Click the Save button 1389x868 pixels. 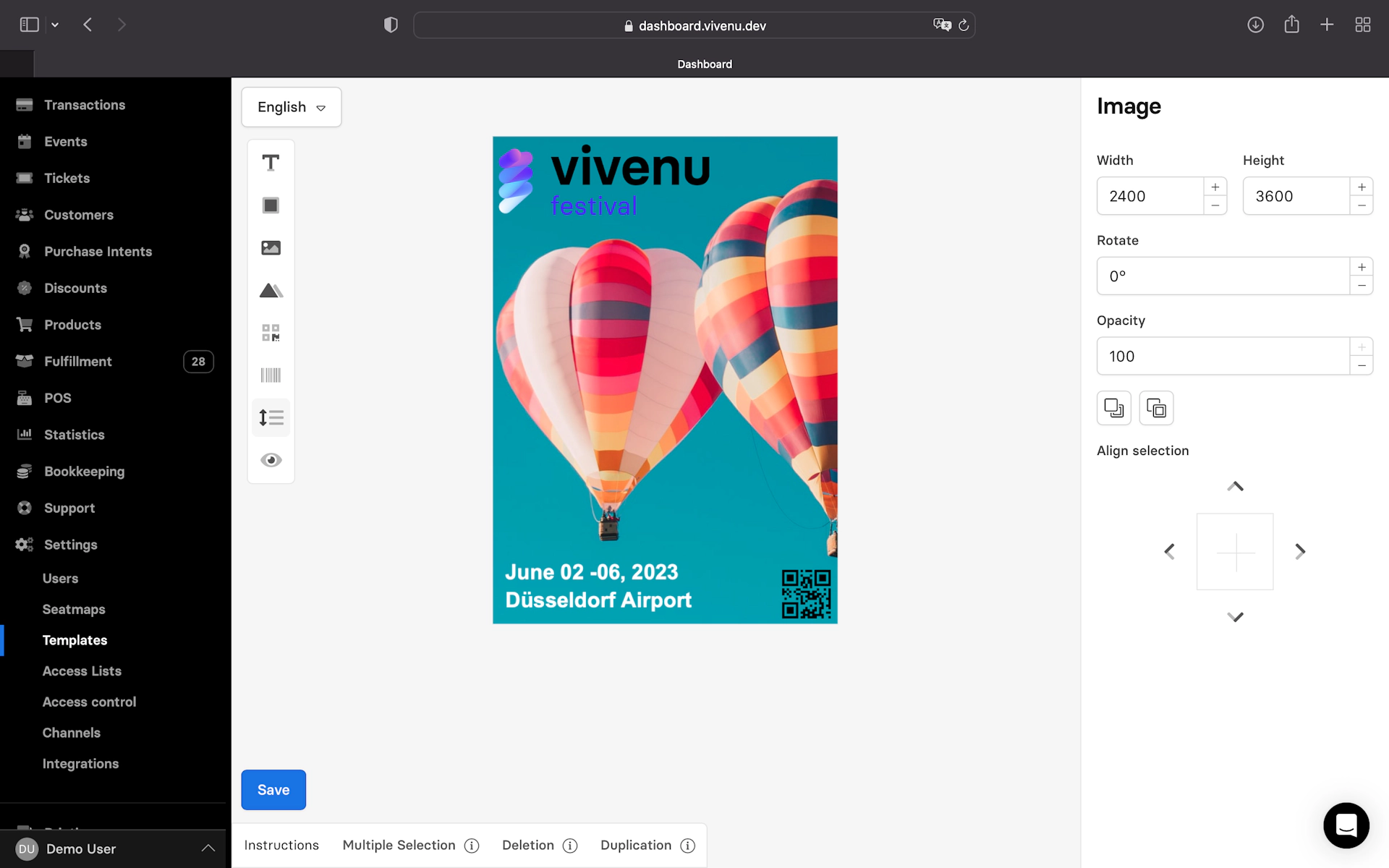(273, 790)
